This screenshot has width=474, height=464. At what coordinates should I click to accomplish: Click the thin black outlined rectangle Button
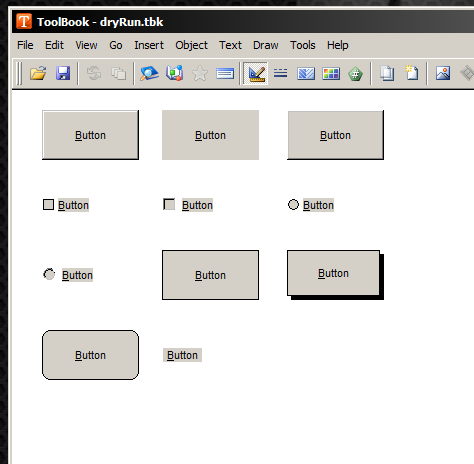point(210,275)
